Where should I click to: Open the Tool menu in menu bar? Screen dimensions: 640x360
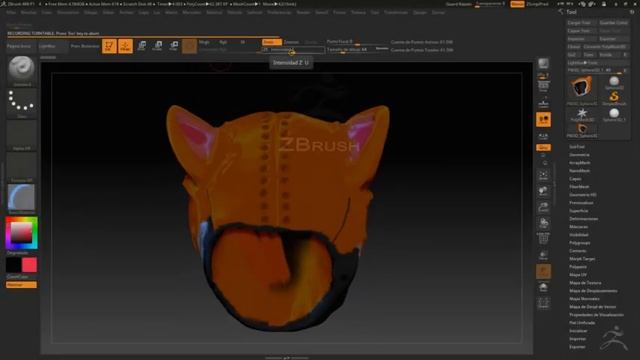click(x=374, y=13)
